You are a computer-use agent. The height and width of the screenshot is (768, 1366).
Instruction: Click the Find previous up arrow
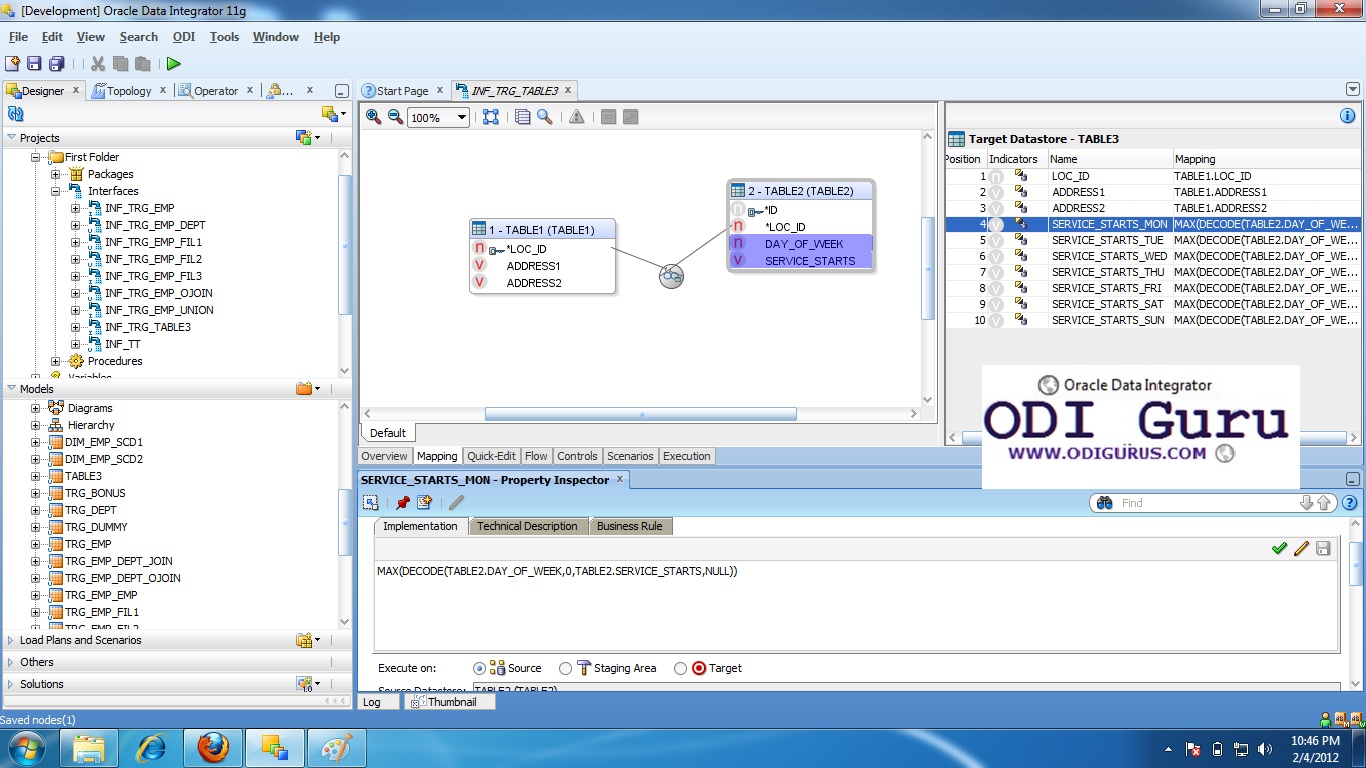pyautogui.click(x=1324, y=503)
